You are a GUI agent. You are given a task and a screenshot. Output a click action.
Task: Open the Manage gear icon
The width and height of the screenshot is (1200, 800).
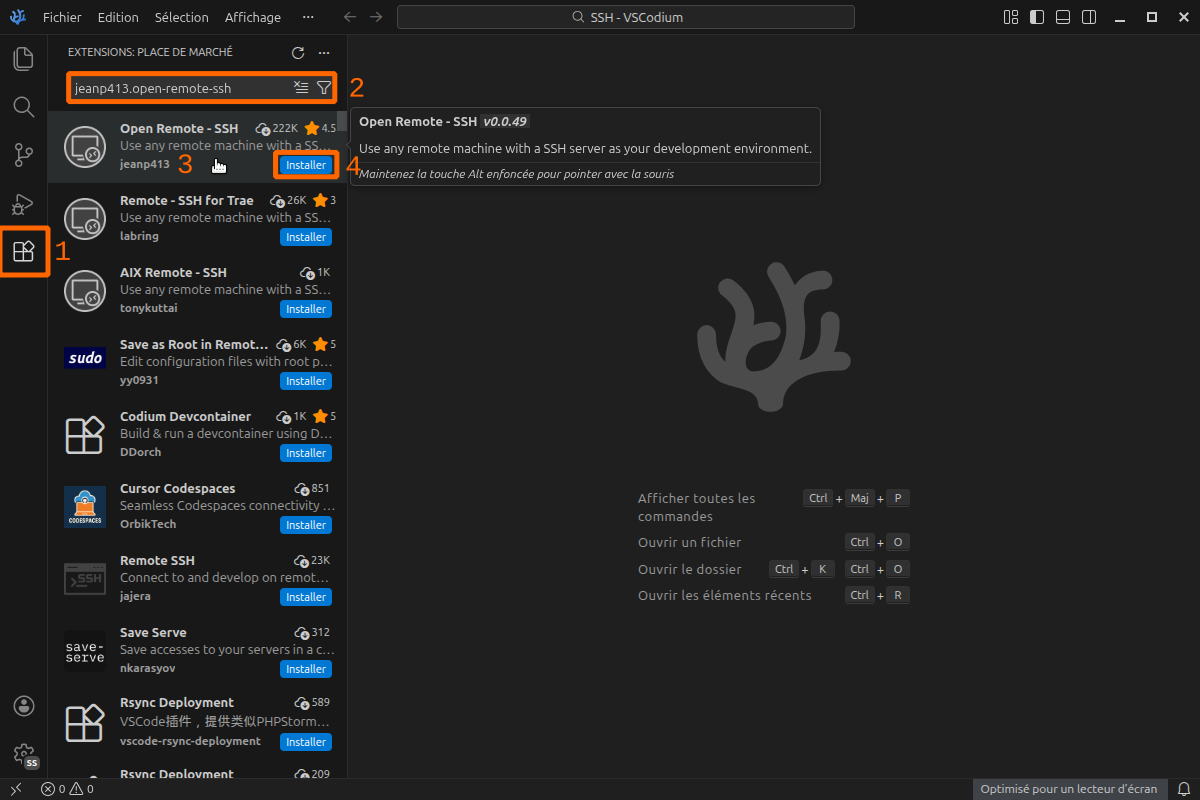coord(23,754)
